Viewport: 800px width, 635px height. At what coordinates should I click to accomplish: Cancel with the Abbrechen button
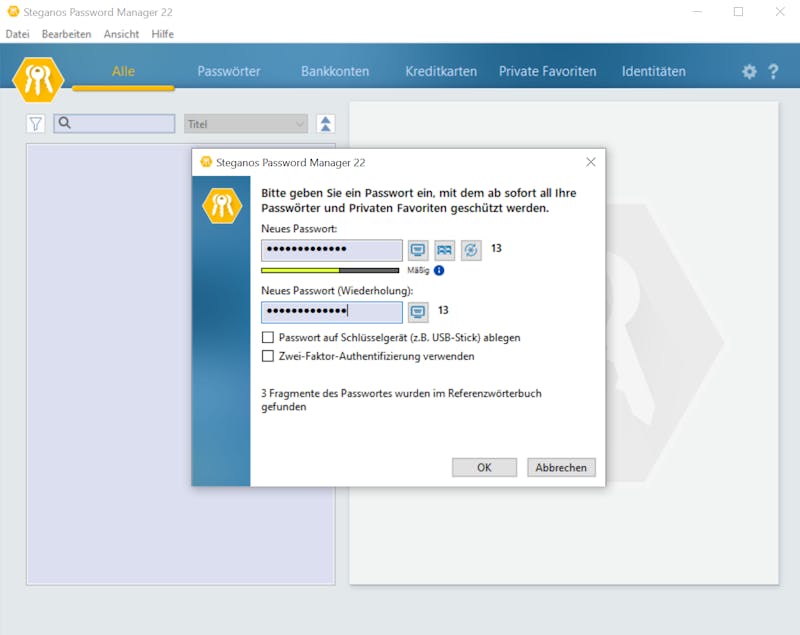(x=561, y=467)
